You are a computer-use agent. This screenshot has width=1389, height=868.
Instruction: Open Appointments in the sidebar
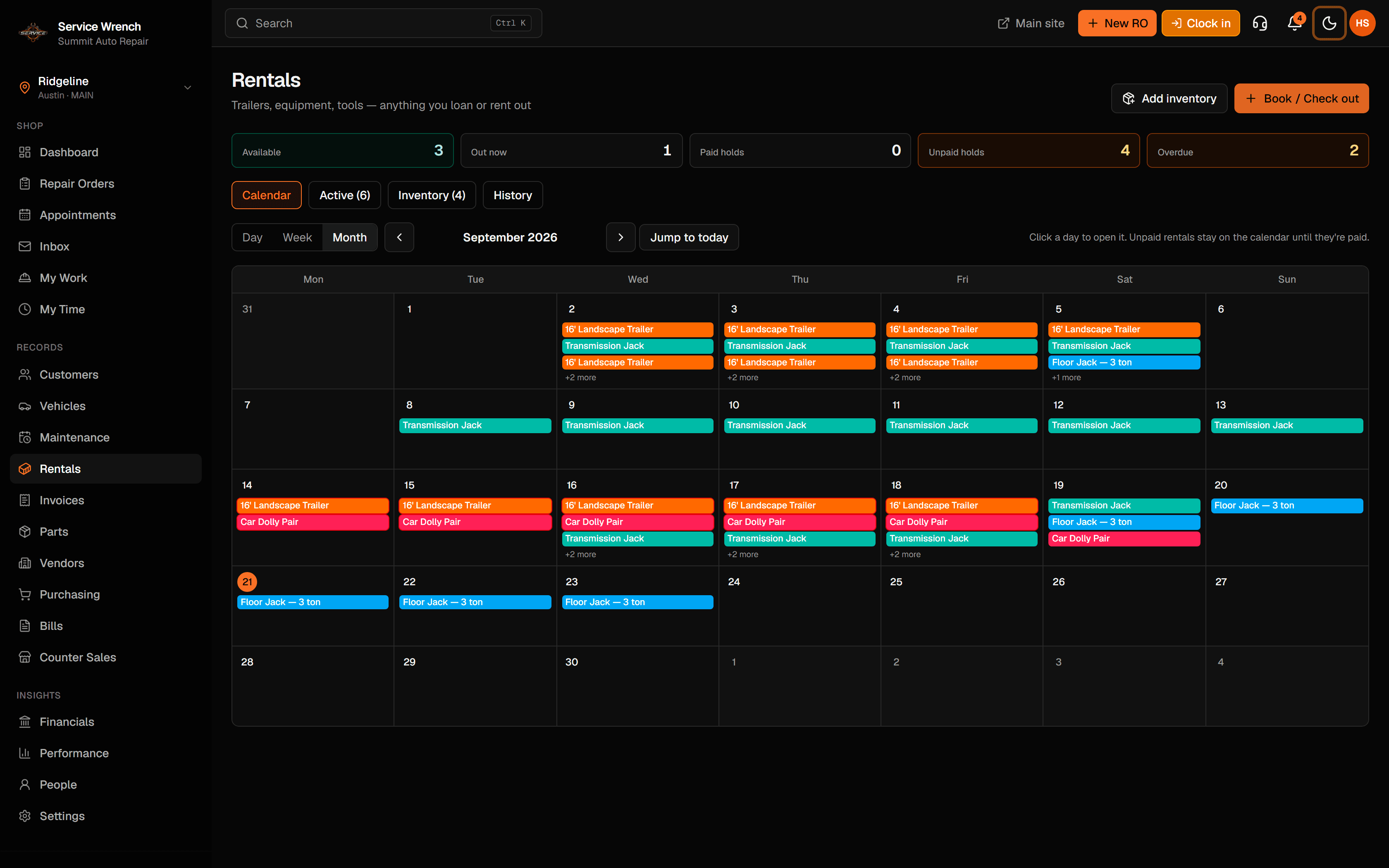[x=105, y=215]
